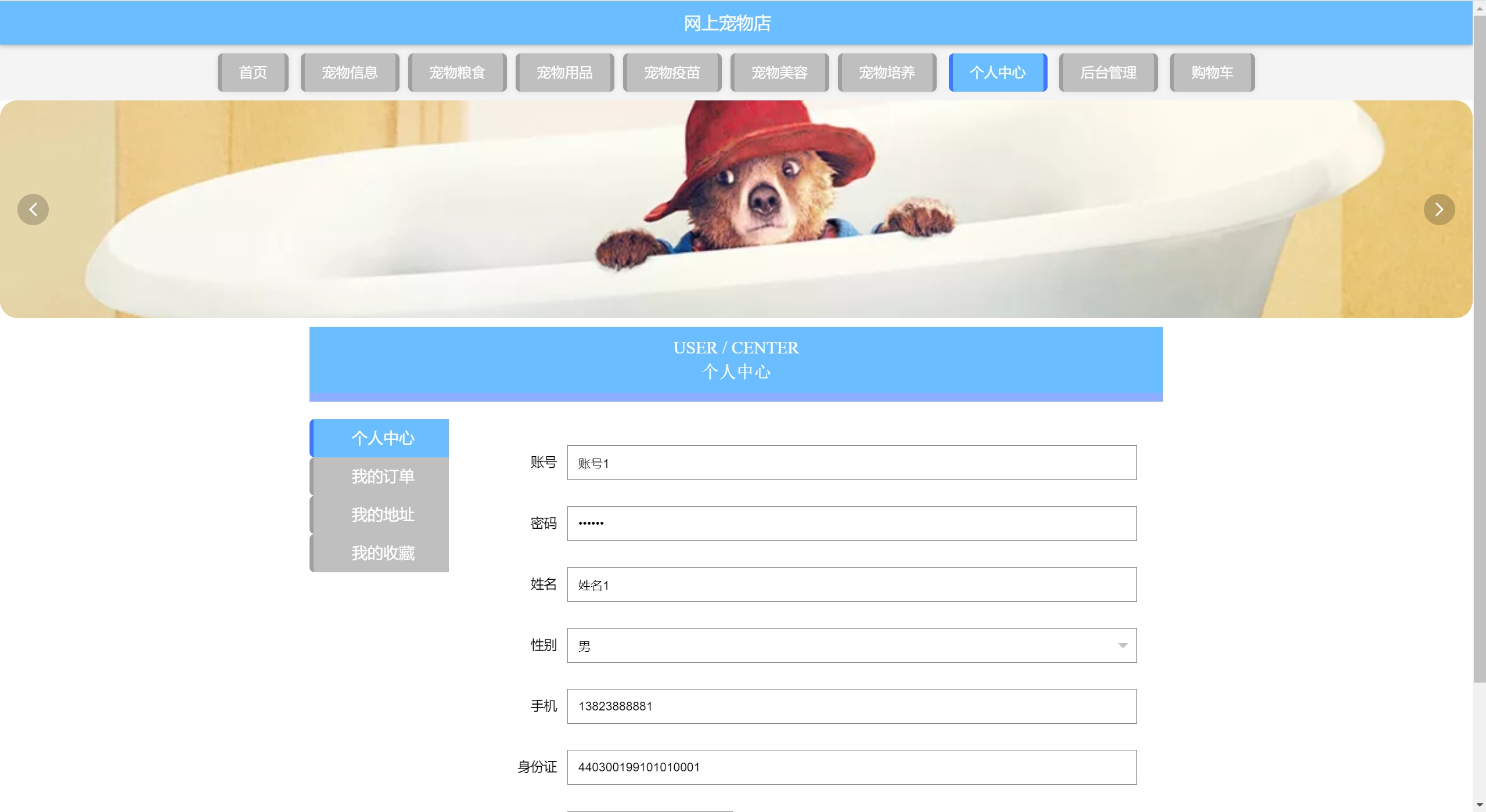The width and height of the screenshot is (1486, 812).
Task: Focus the 密码 password field
Action: 851,524
